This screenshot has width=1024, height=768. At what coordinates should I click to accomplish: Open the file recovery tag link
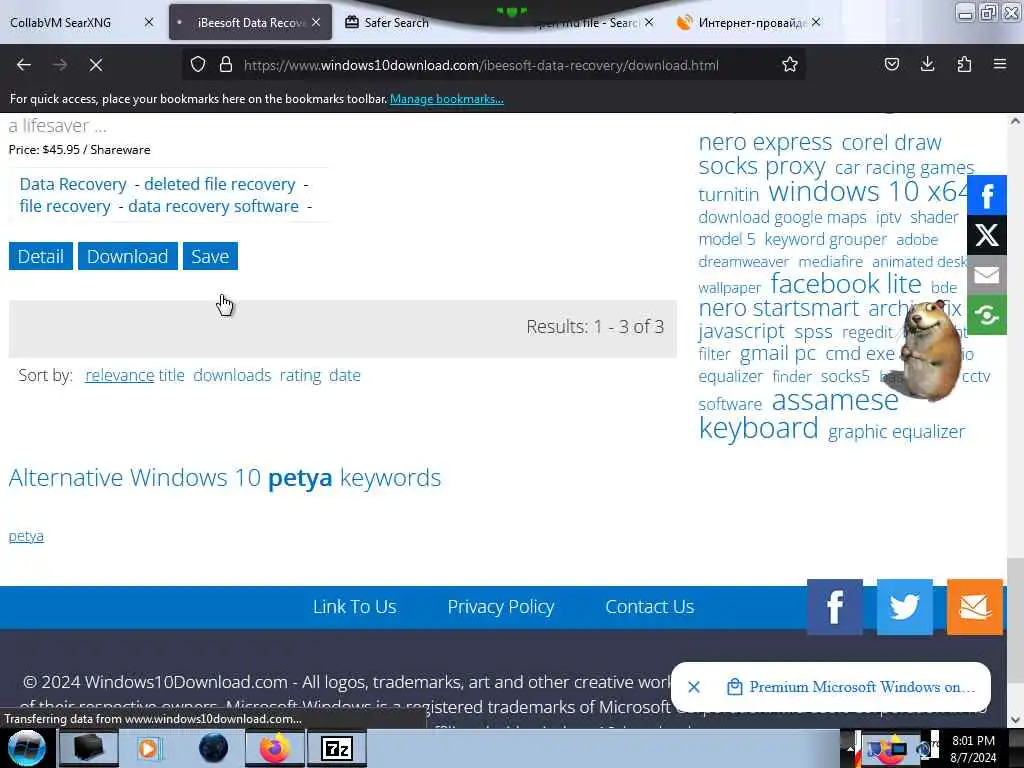click(x=65, y=206)
